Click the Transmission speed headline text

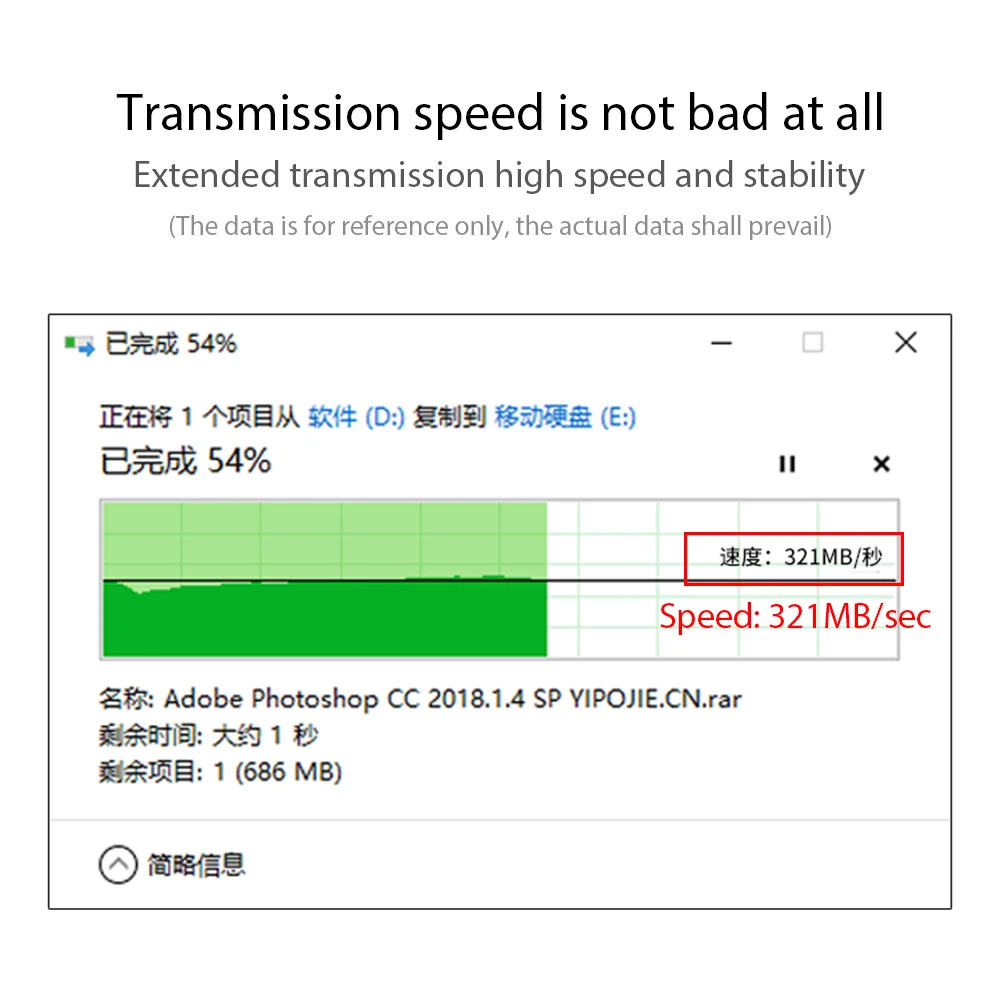click(500, 112)
